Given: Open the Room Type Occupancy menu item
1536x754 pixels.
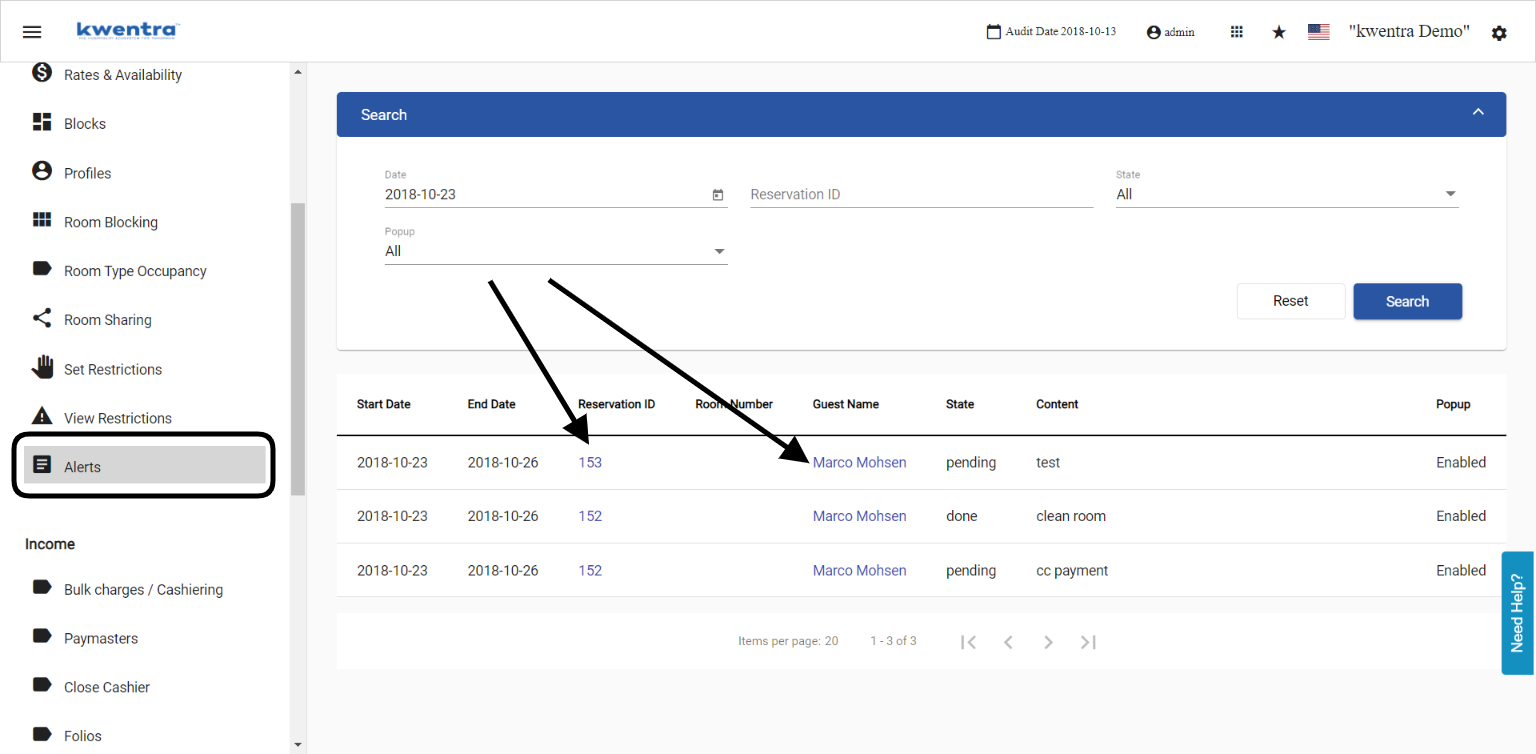Looking at the screenshot, I should click(135, 271).
